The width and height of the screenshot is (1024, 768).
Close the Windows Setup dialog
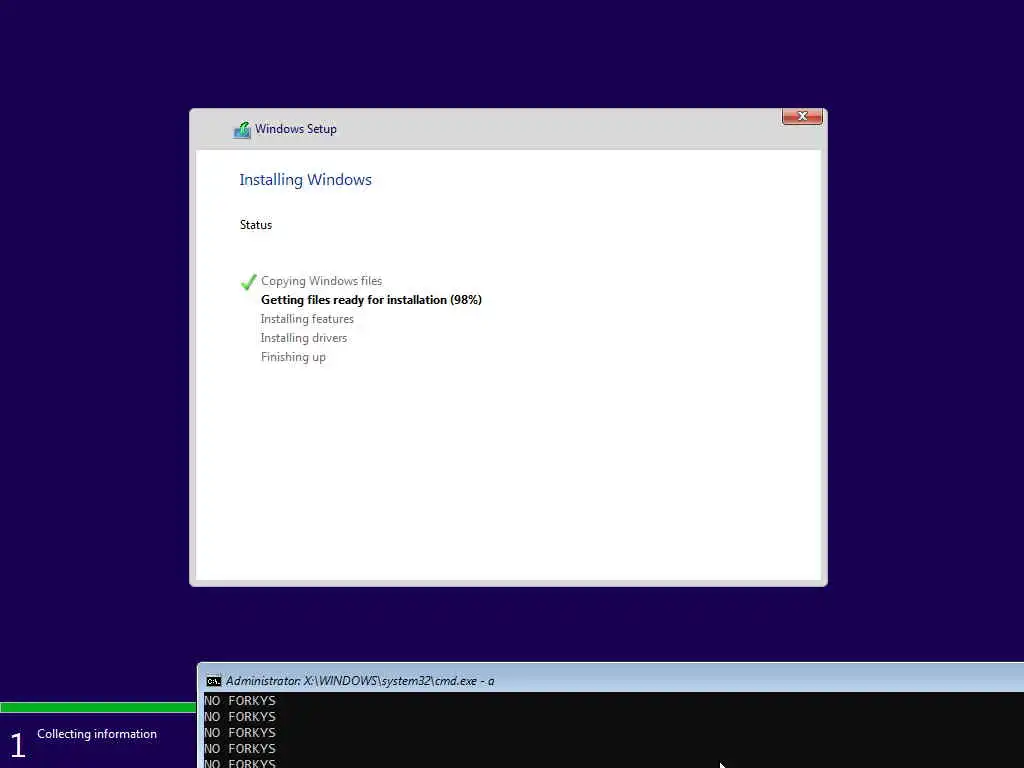point(802,116)
